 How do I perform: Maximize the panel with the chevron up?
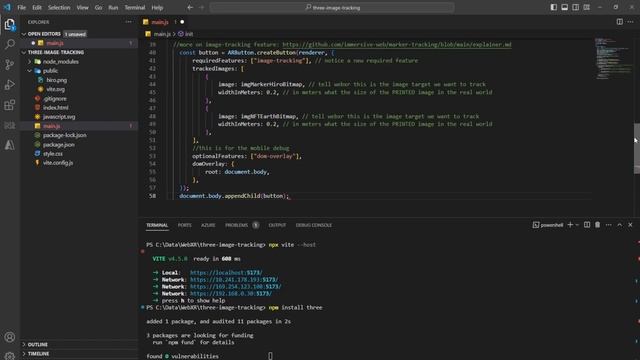click(x=620, y=225)
